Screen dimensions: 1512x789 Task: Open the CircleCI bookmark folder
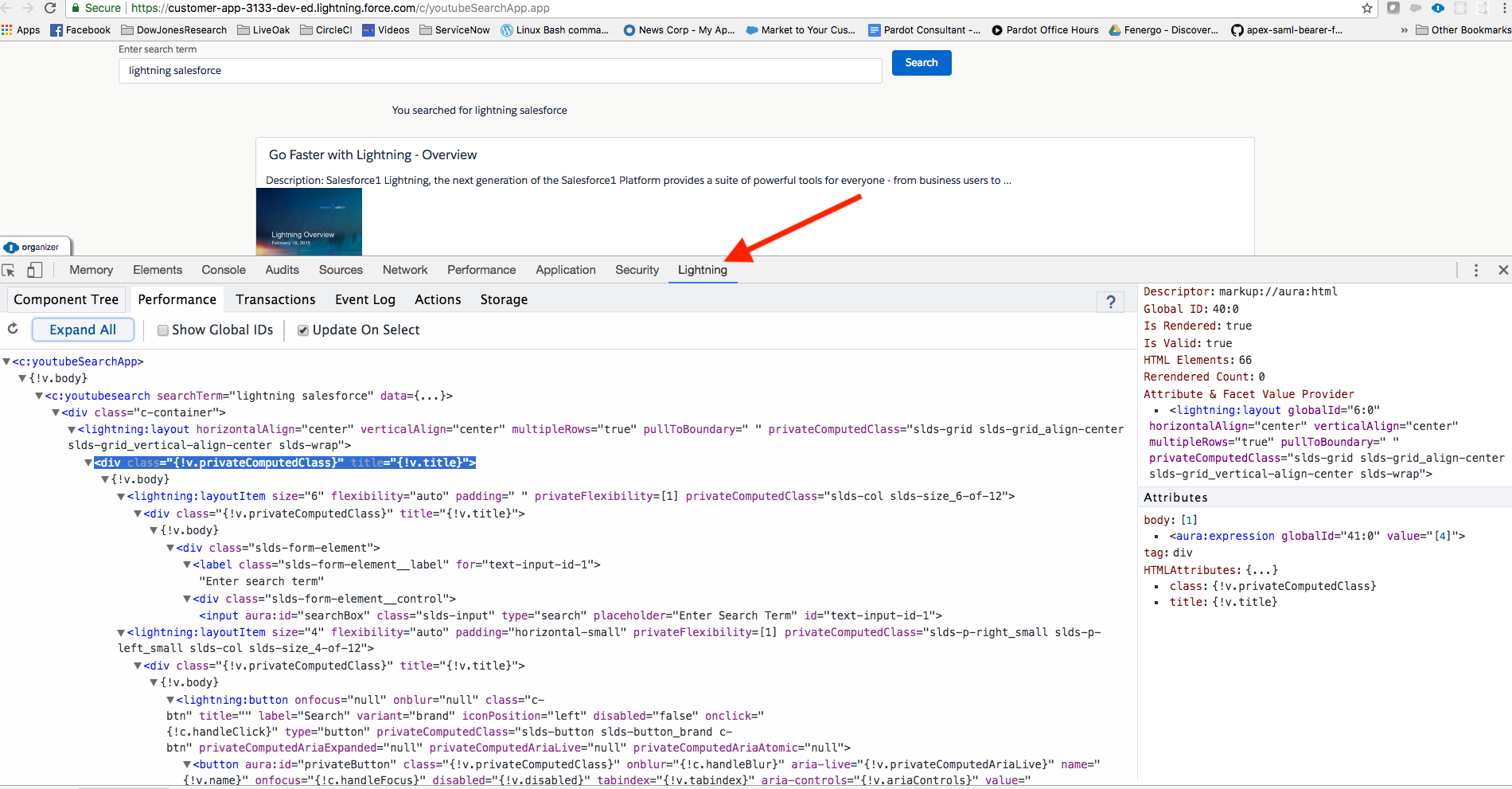click(326, 30)
